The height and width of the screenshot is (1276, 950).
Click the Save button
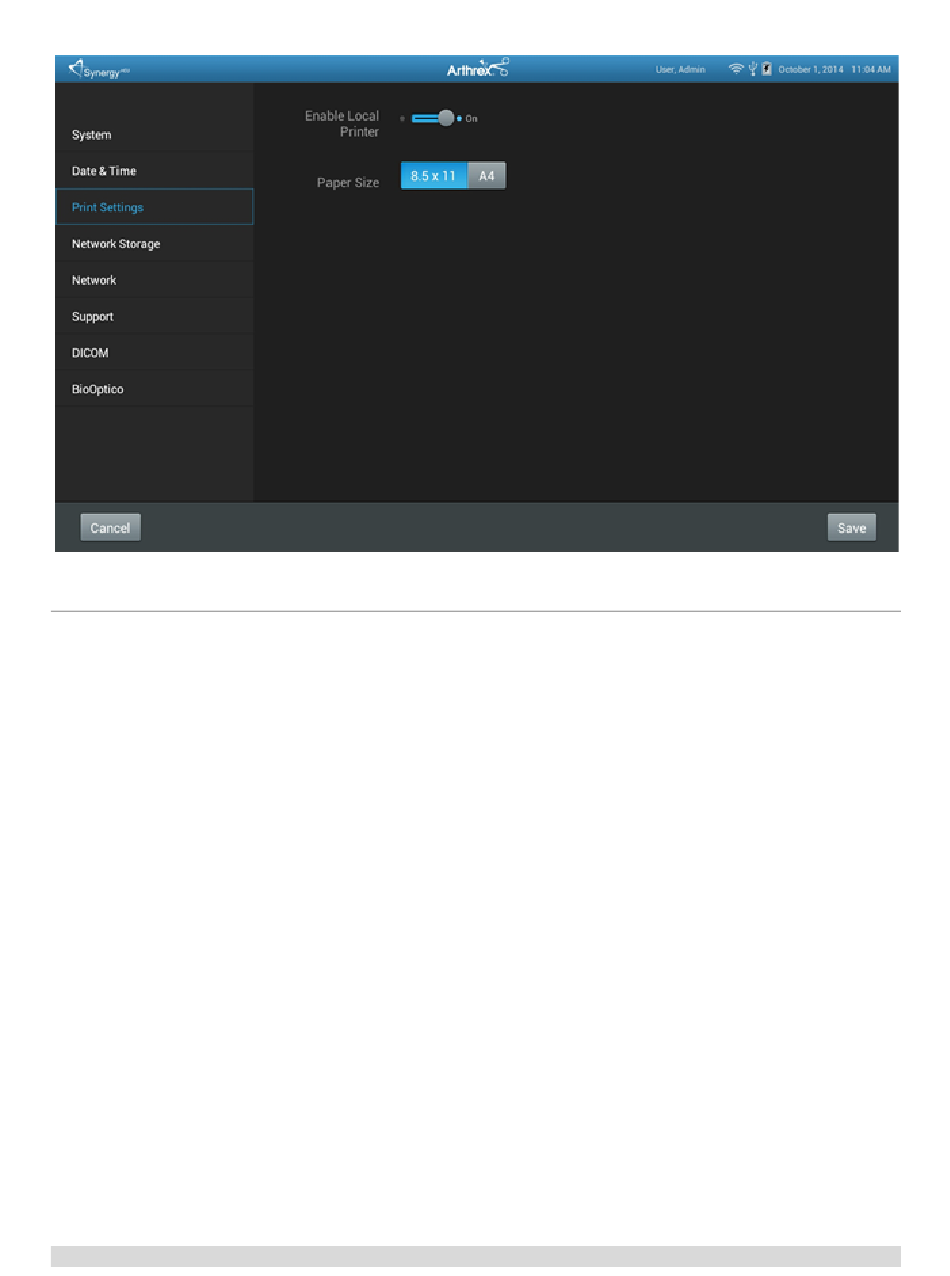852,528
